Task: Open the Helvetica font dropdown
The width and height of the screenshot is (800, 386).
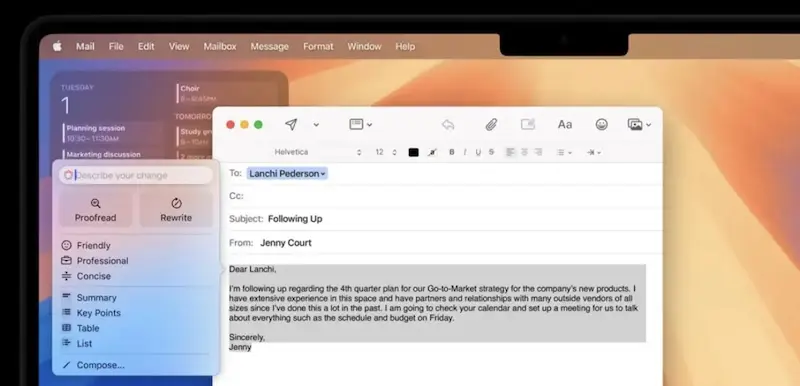Action: click(317, 152)
